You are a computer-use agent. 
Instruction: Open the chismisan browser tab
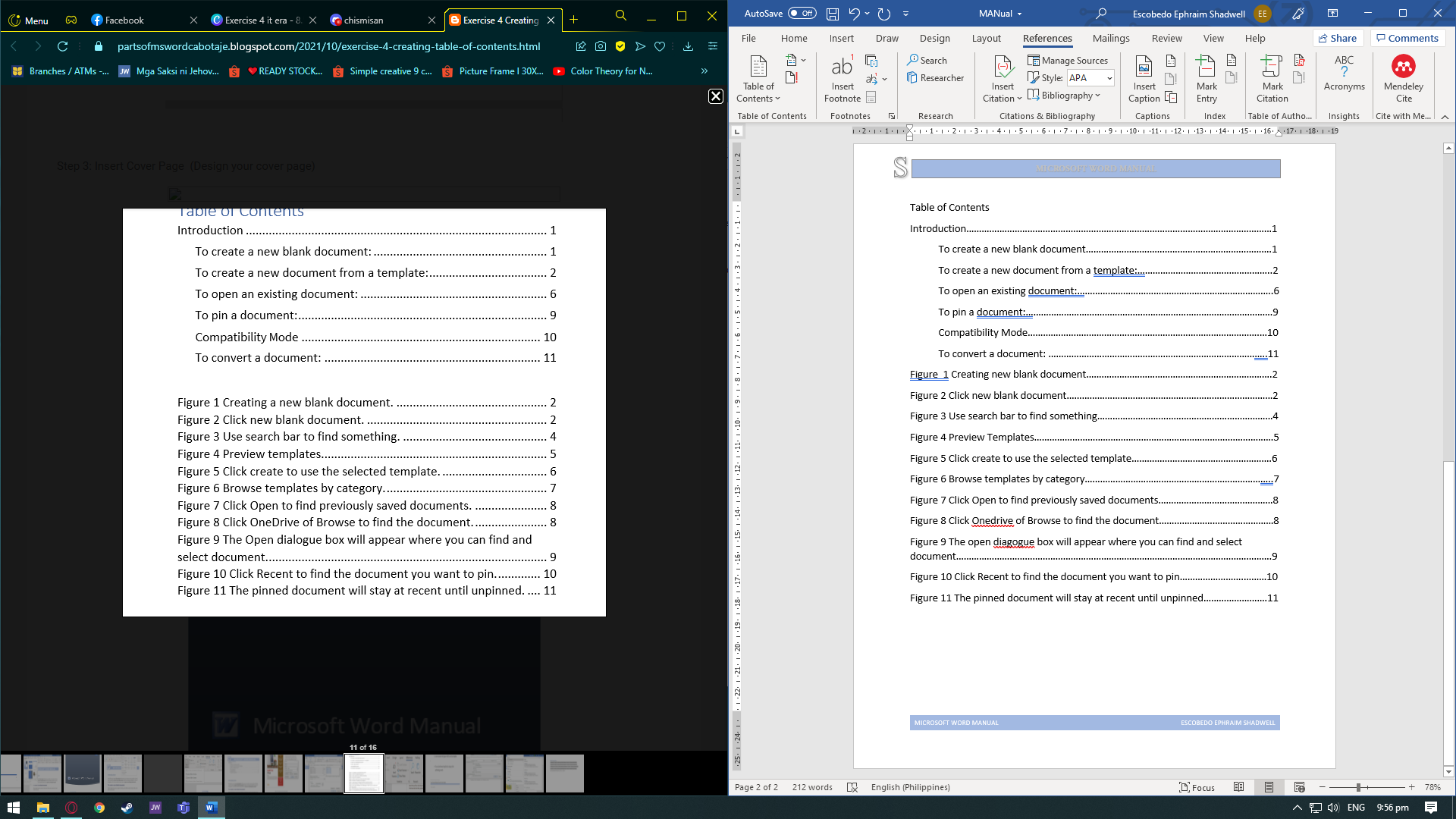[x=383, y=20]
